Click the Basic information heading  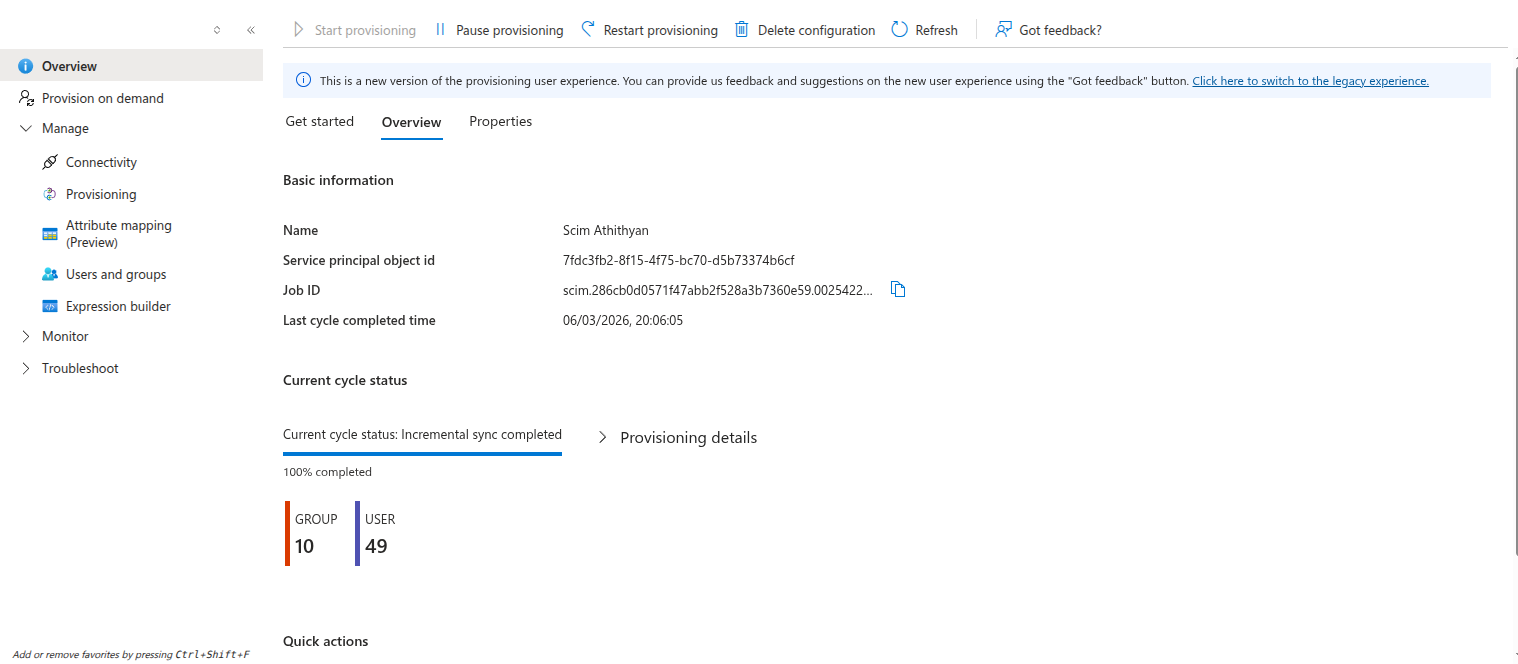click(338, 180)
